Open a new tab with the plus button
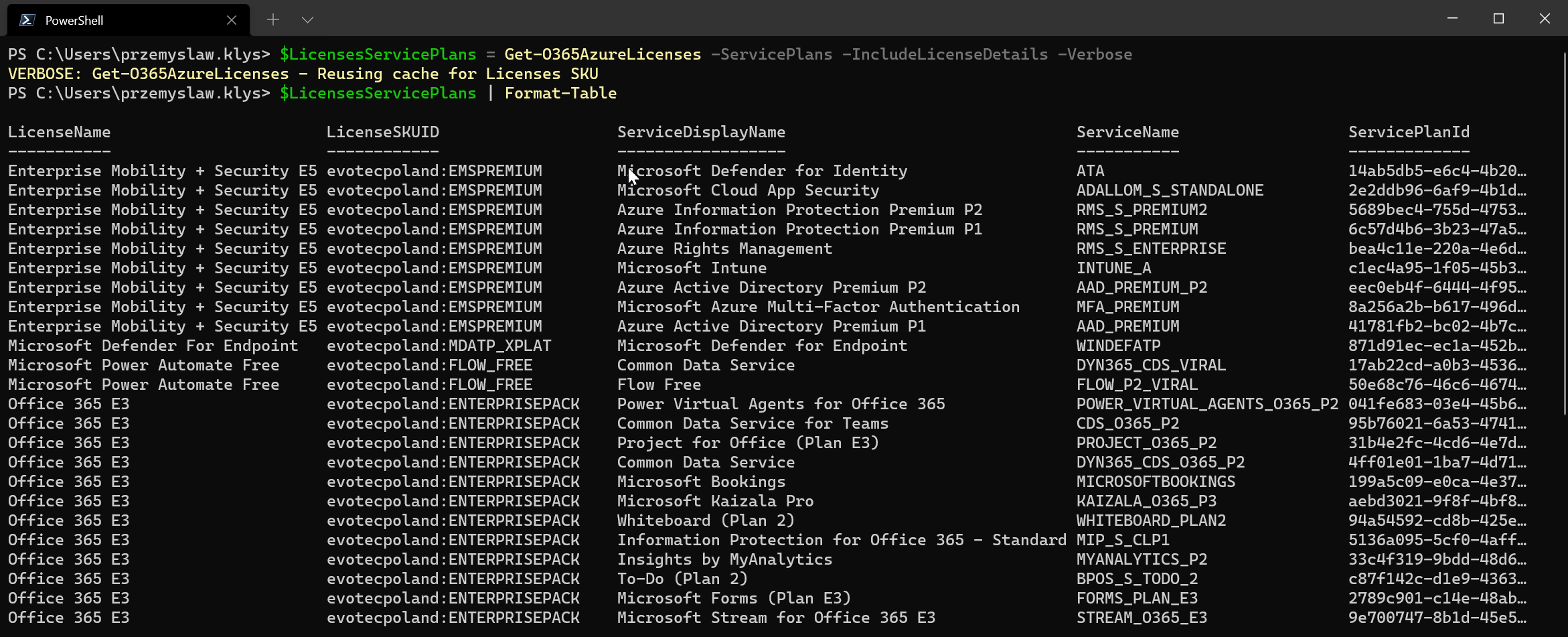The width and height of the screenshot is (1568, 637). pos(273,20)
